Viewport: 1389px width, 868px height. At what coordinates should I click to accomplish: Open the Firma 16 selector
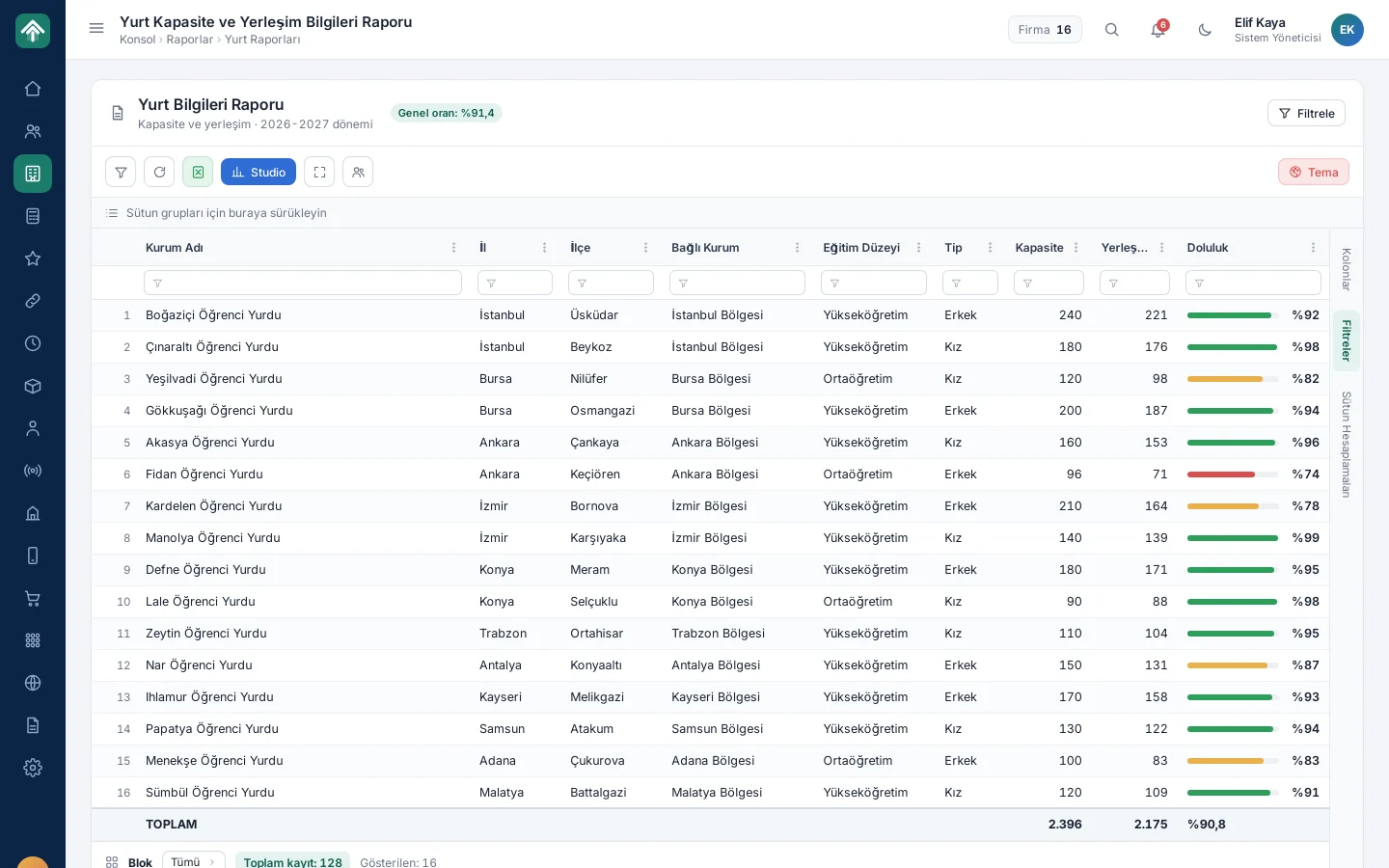point(1045,30)
